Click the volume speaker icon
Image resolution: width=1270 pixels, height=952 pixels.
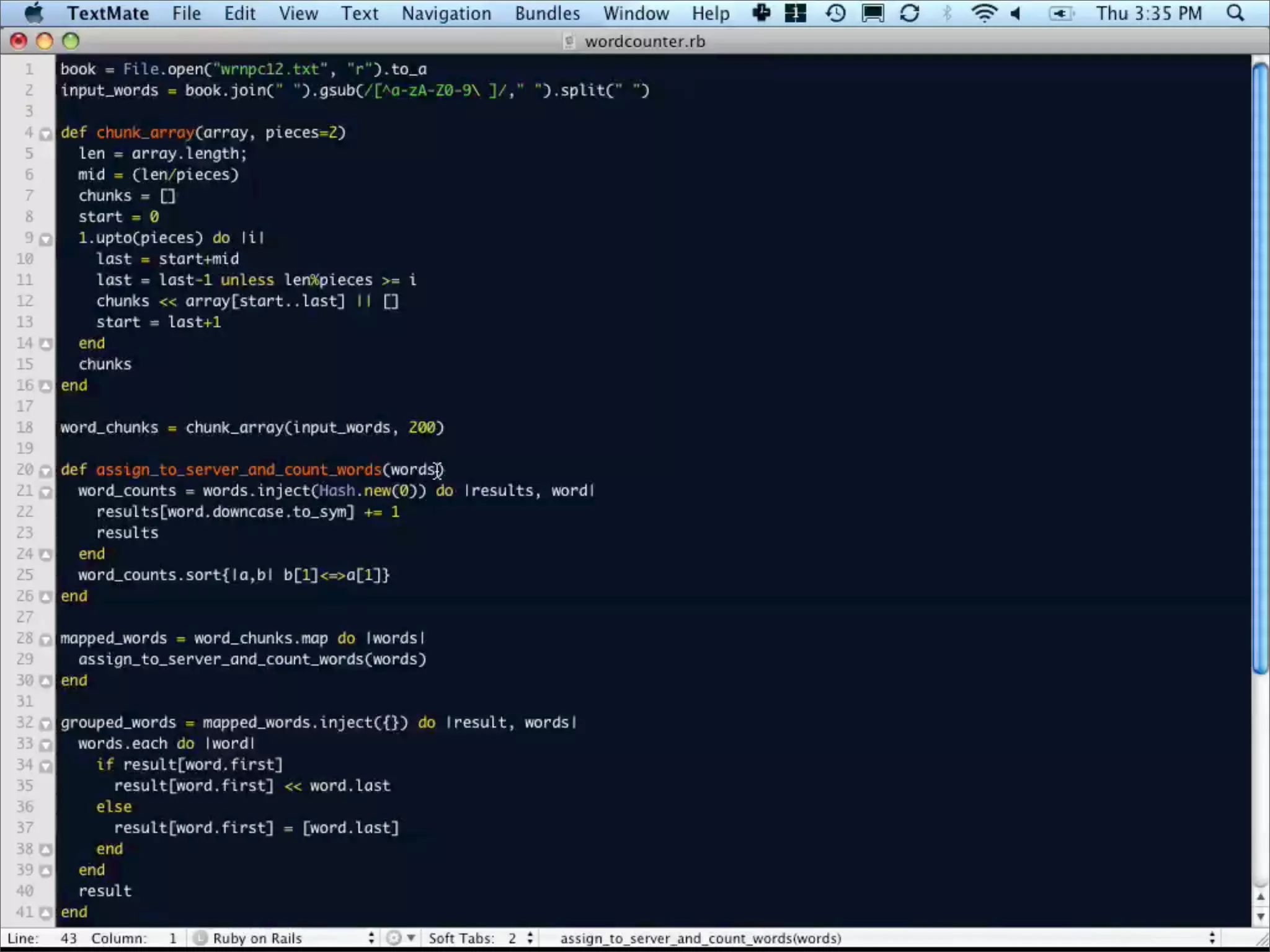click(1016, 14)
